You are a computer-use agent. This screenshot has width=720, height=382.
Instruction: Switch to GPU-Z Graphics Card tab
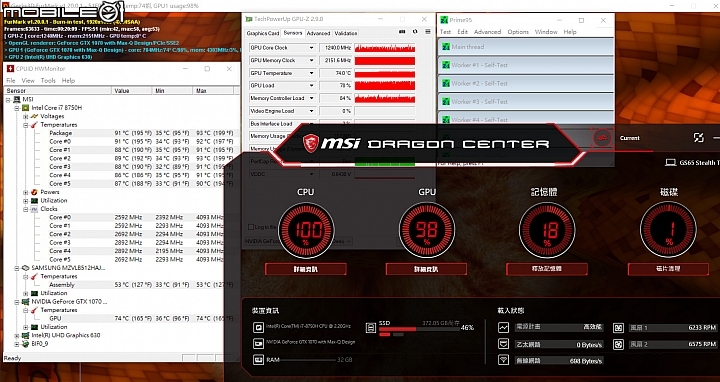[263, 33]
